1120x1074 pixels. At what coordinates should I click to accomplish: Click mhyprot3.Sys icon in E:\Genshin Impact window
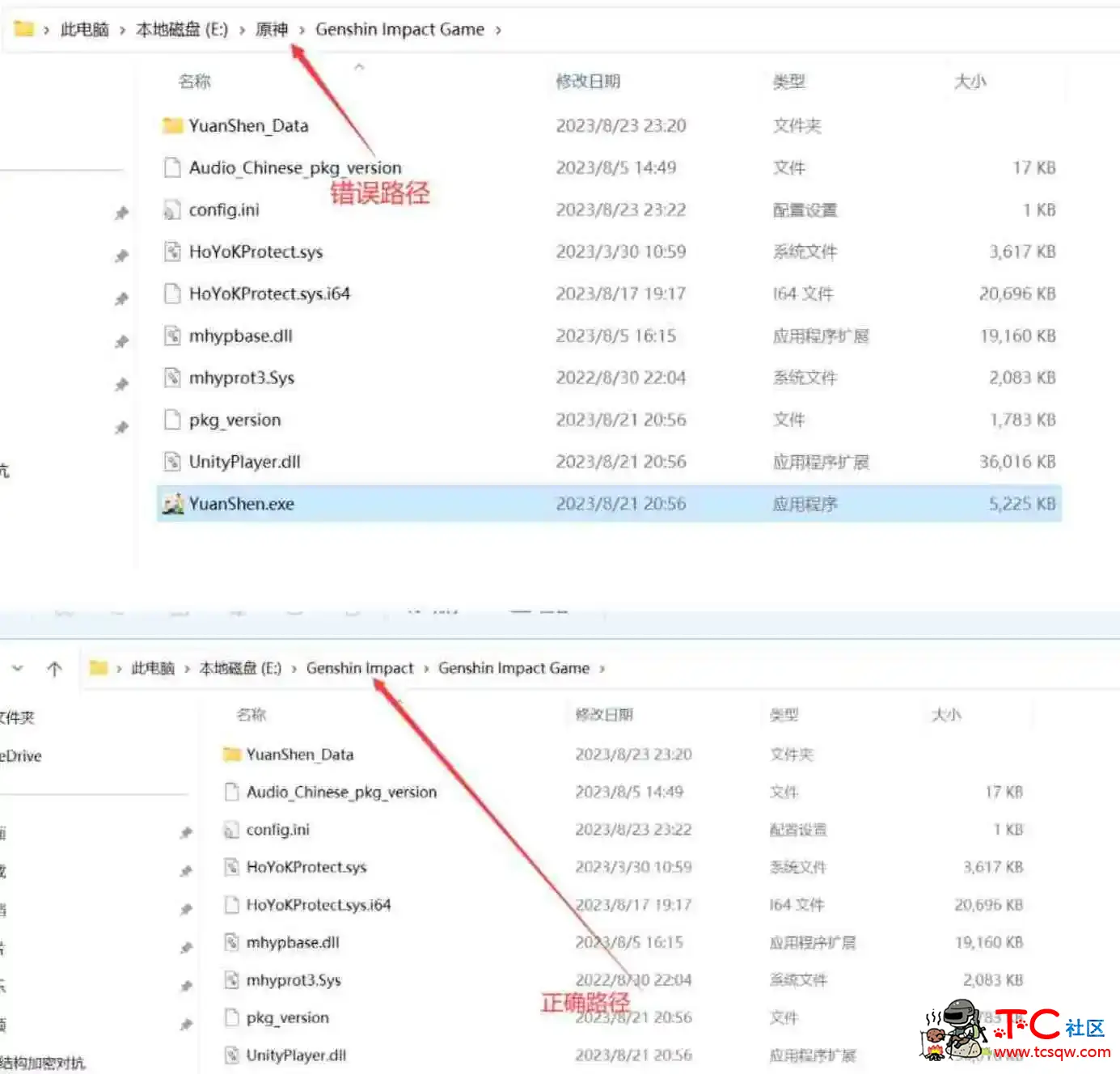pos(232,980)
